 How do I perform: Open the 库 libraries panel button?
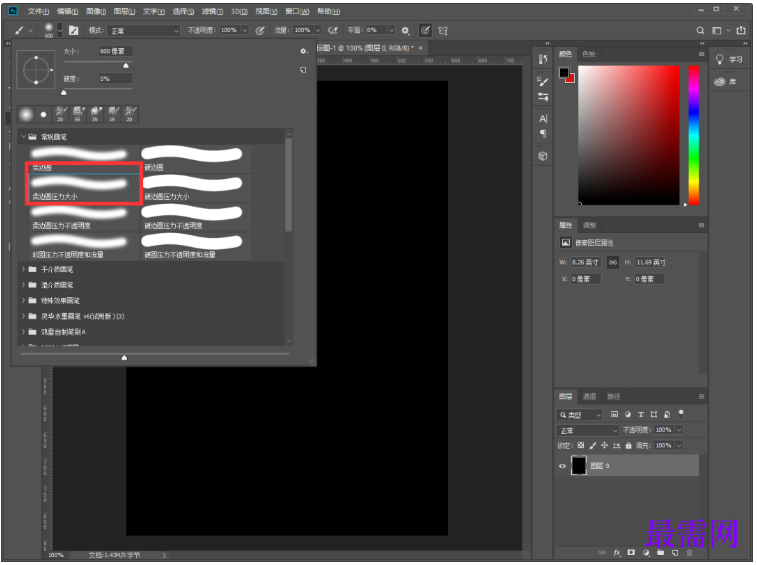coord(731,82)
